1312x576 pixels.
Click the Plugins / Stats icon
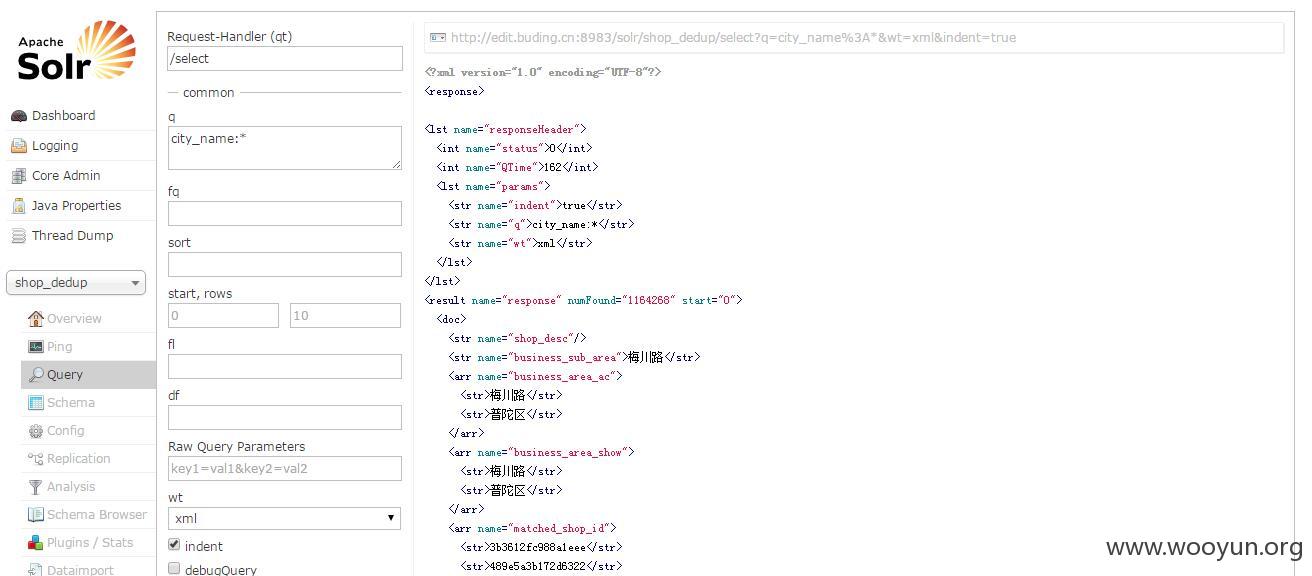(x=36, y=543)
